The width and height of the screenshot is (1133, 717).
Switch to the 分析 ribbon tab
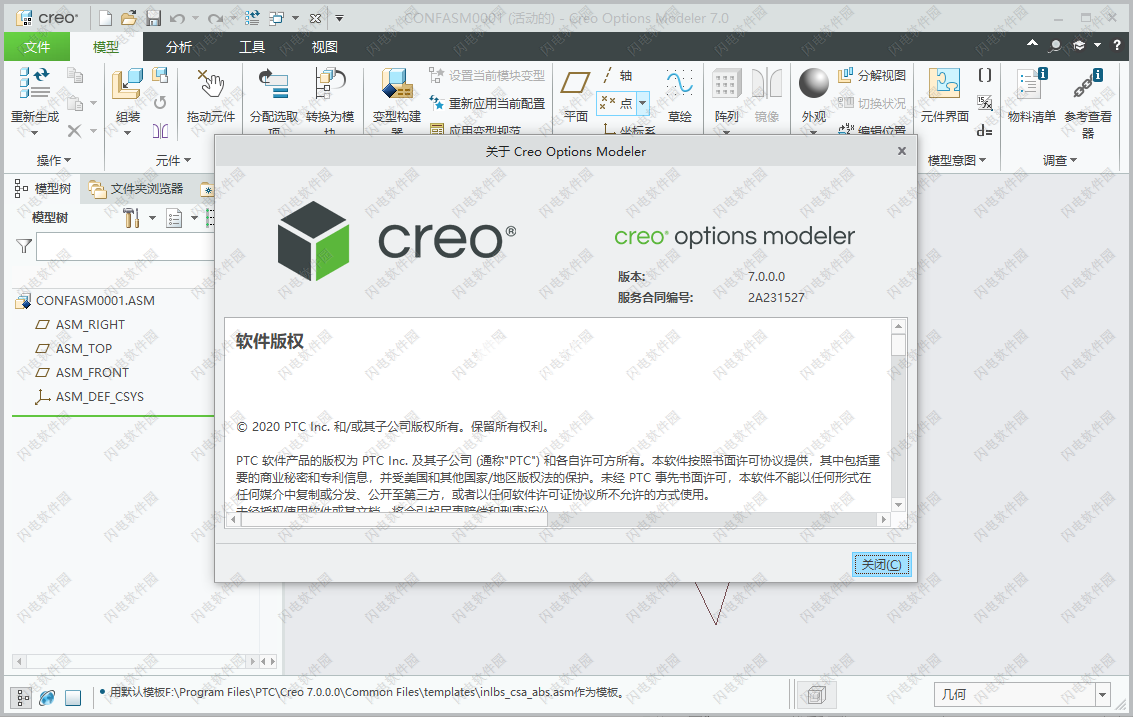tap(178, 47)
